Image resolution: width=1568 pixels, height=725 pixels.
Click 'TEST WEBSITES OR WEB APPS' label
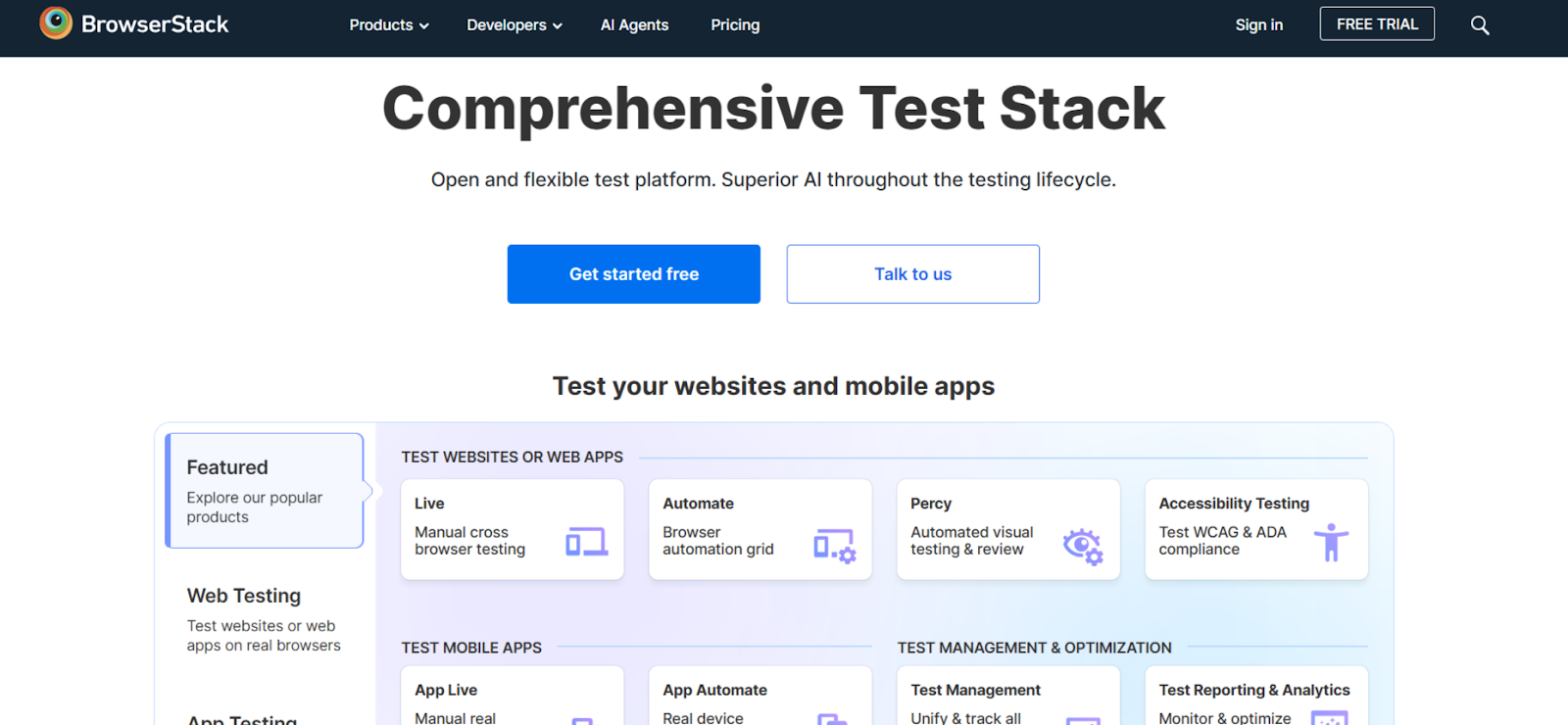[513, 458]
